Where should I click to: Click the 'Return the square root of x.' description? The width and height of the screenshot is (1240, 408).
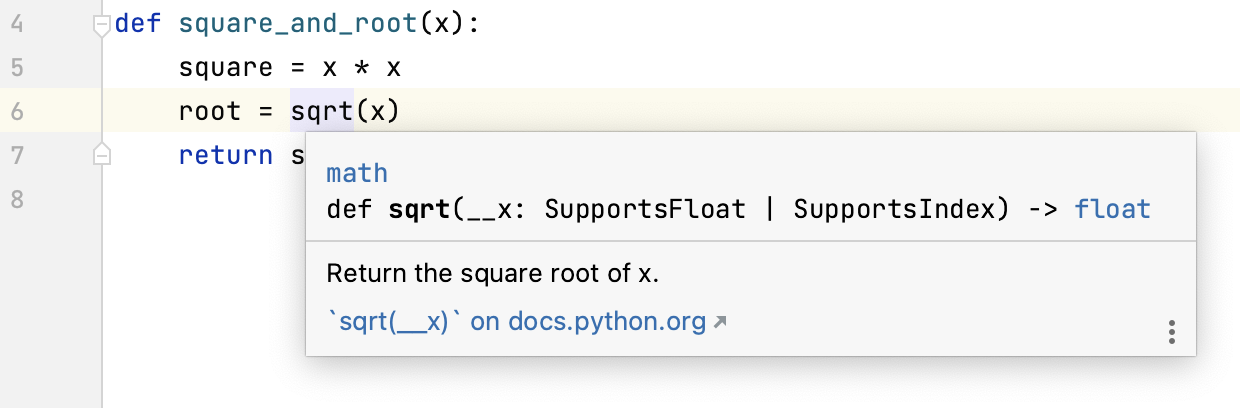click(x=493, y=274)
